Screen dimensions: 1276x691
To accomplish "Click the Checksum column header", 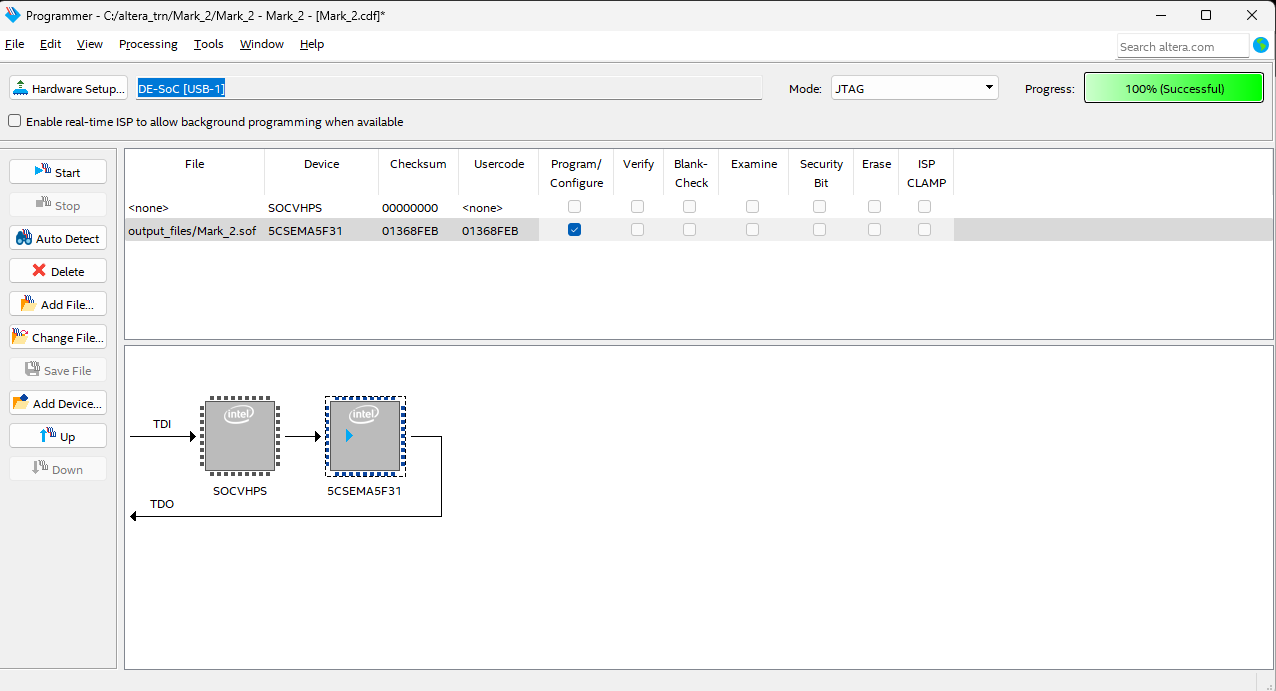I will pyautogui.click(x=418, y=172).
